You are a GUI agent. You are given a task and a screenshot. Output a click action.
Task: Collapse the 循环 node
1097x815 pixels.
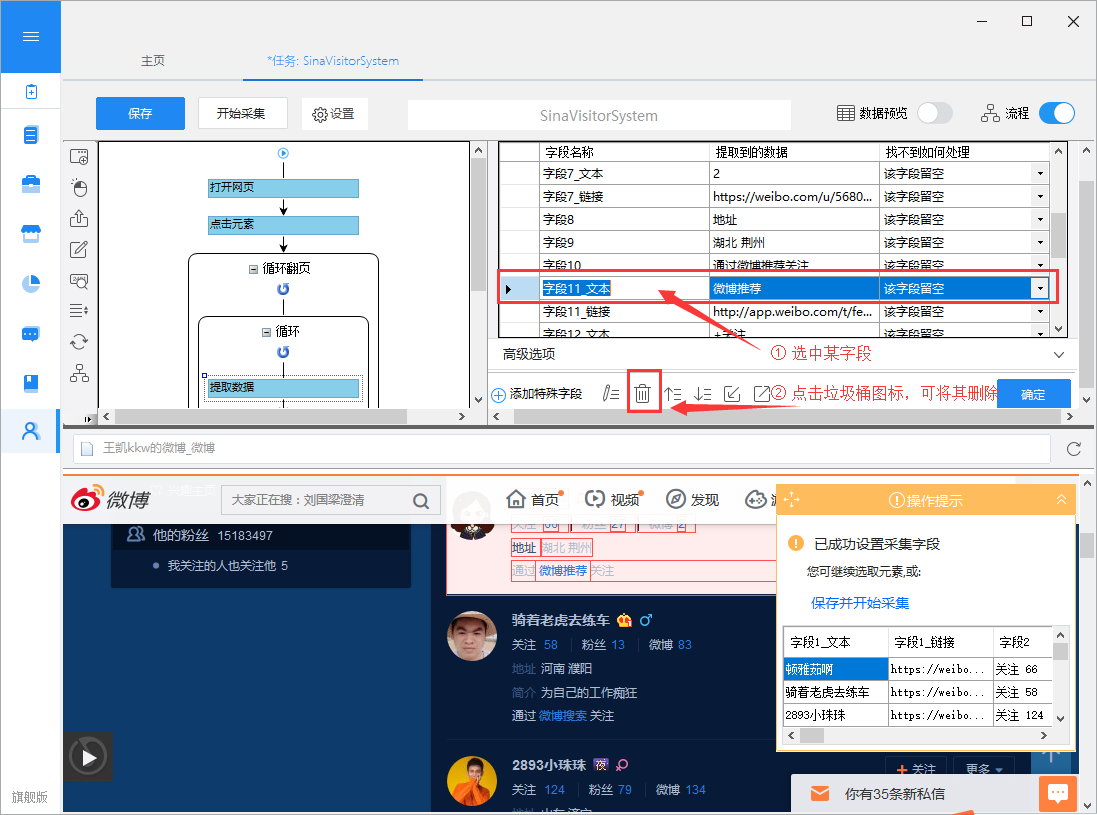pyautogui.click(x=266, y=332)
